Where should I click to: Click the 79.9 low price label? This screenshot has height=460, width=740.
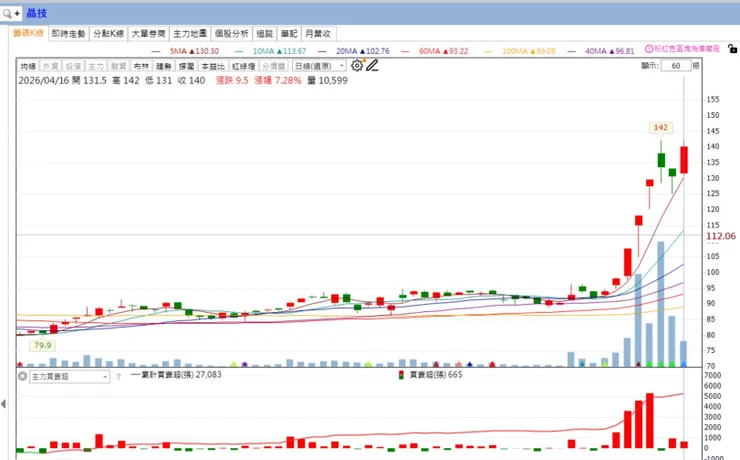(x=42, y=345)
